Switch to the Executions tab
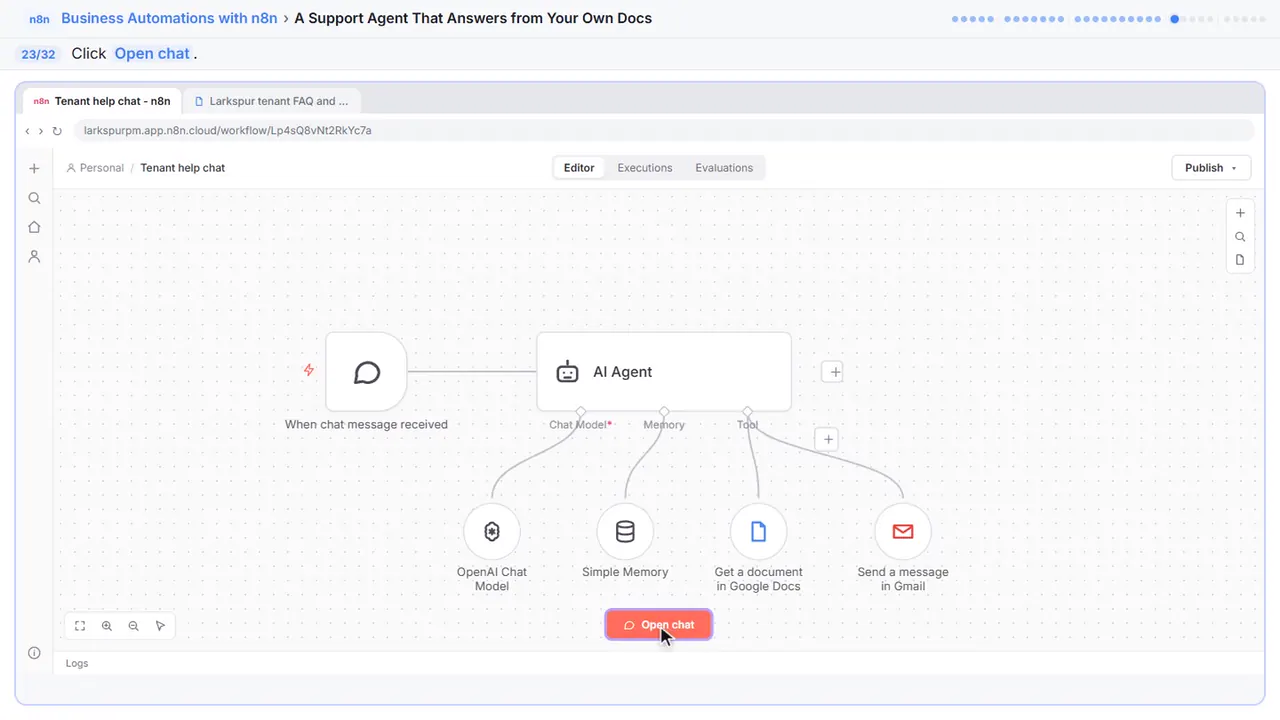 pos(645,168)
